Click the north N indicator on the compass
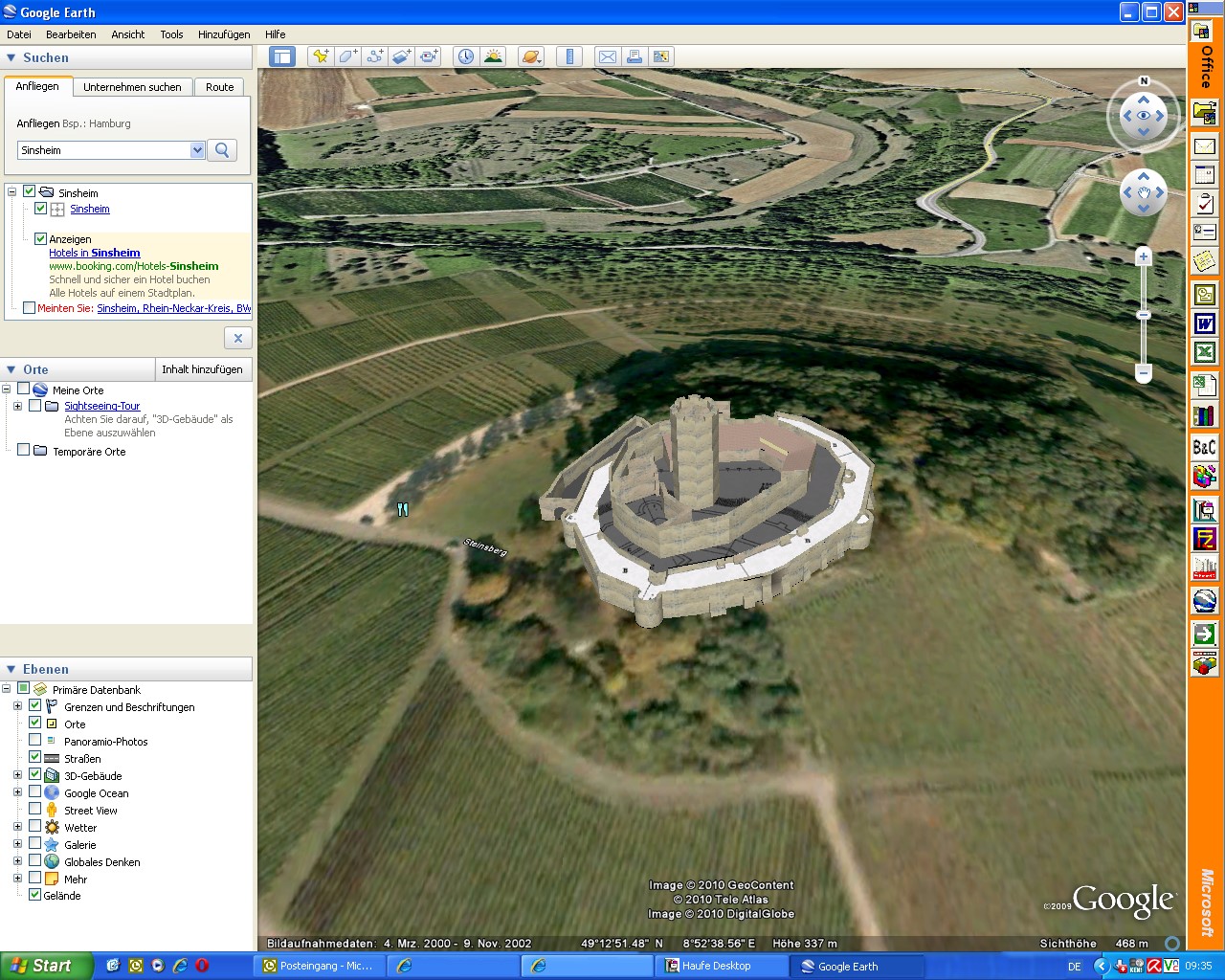This screenshot has width=1225, height=980. tap(1144, 81)
